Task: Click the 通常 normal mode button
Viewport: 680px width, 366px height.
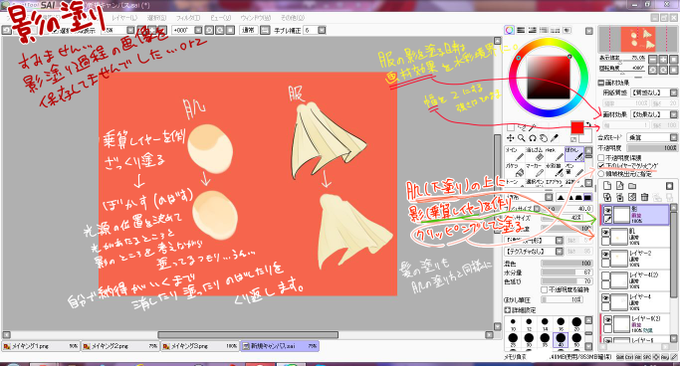Action: 248,30
